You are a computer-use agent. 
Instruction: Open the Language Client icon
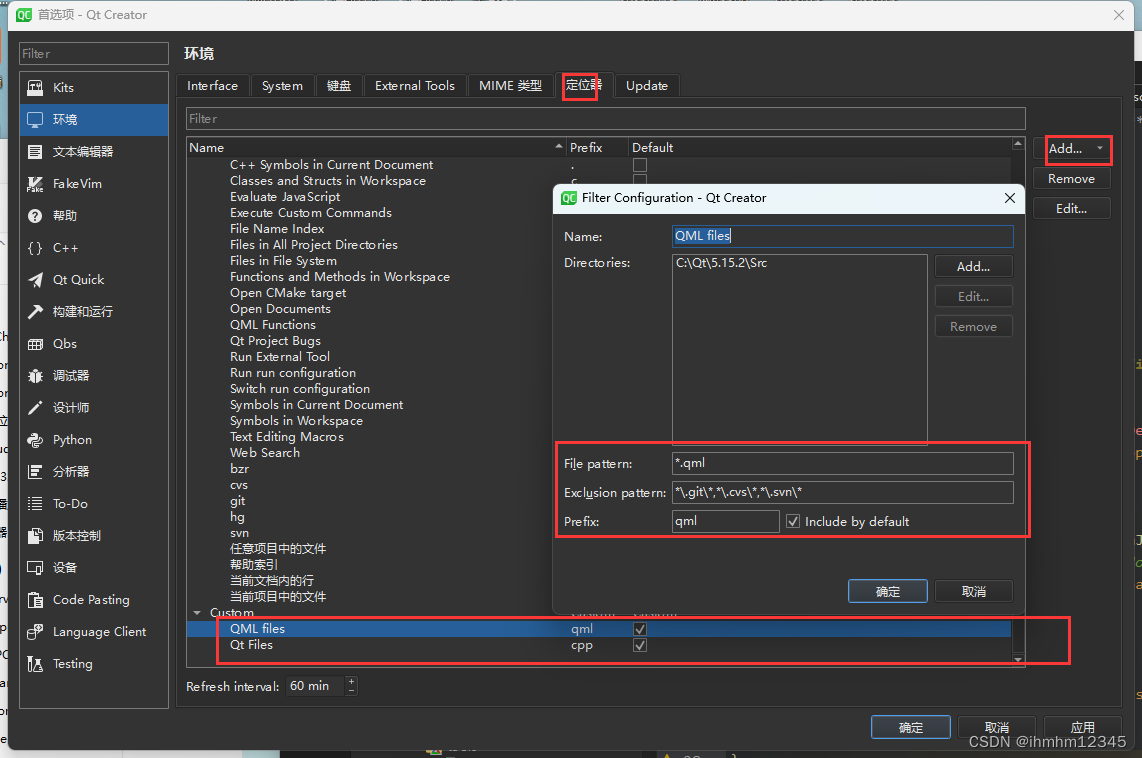click(x=35, y=632)
